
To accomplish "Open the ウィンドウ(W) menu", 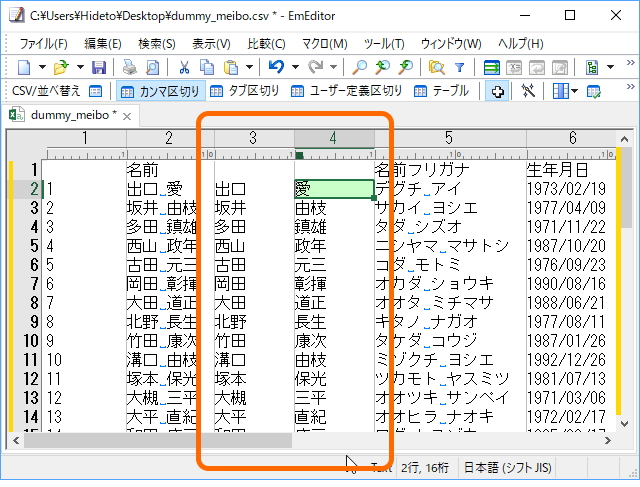I will point(451,44).
